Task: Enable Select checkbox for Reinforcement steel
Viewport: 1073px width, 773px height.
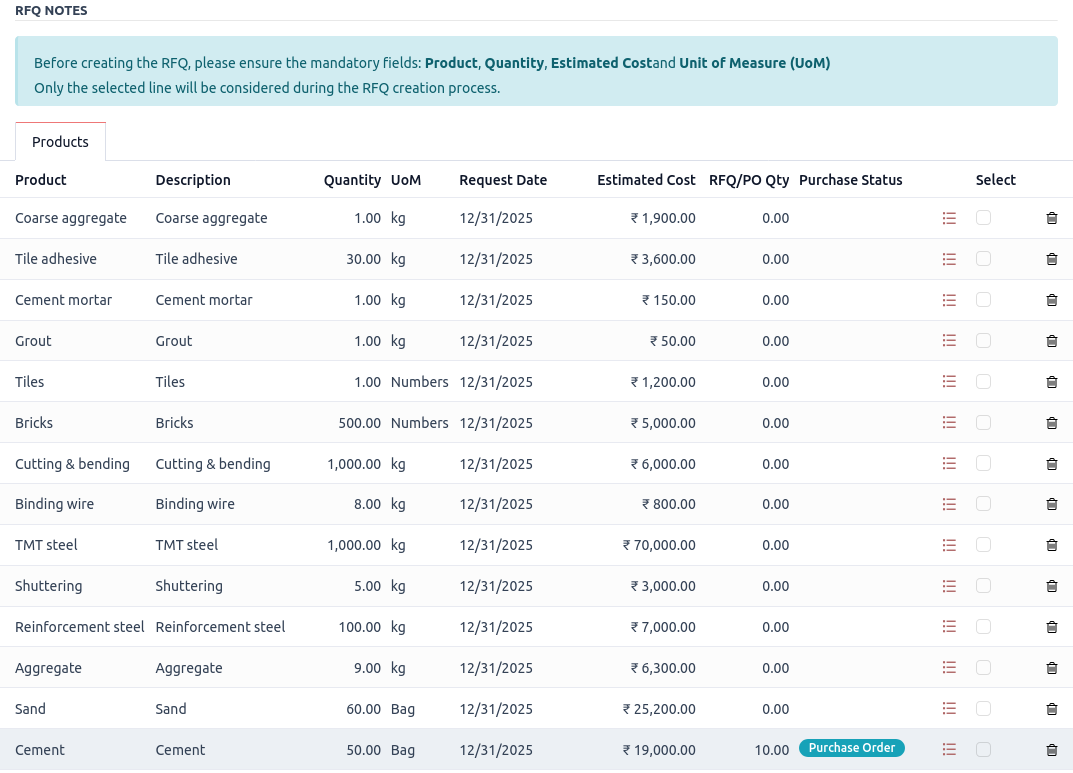Action: point(983,627)
